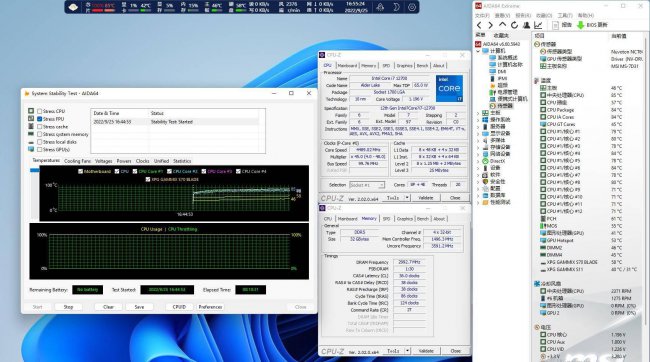Go forward in AIDA64 toolbar
Image resolution: width=650 pixels, height=362 pixels.
coord(490,25)
